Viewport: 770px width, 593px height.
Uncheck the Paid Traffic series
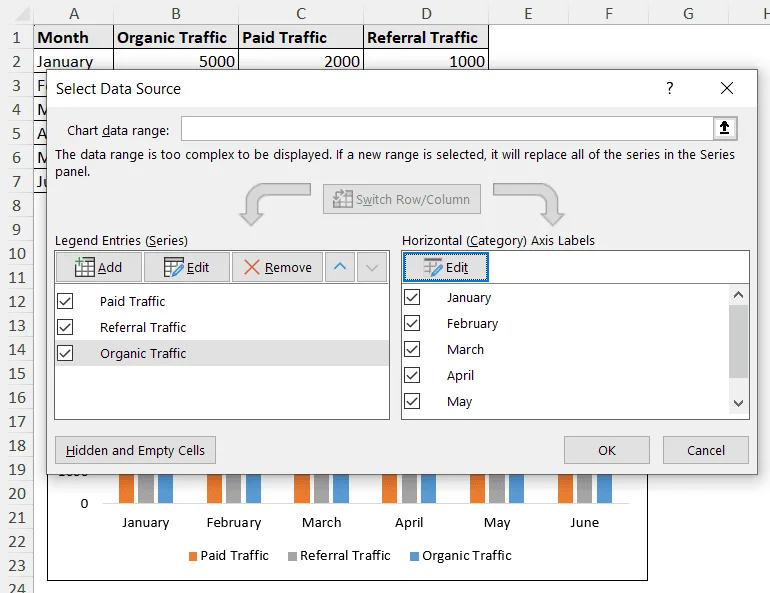pos(65,301)
